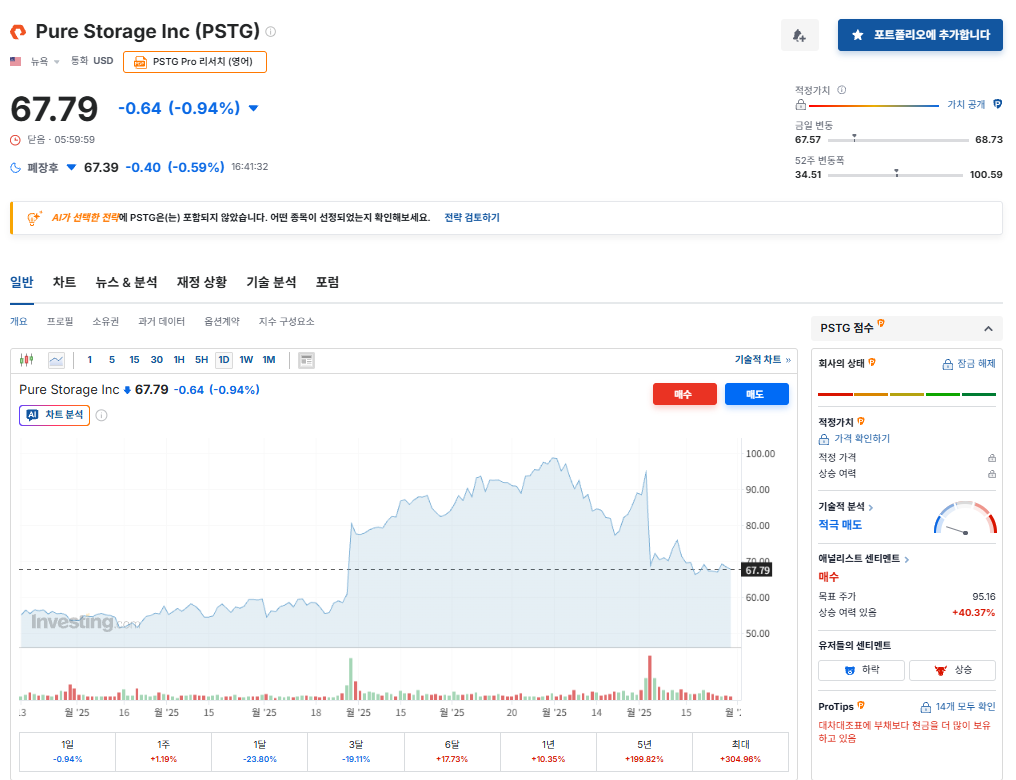The width and height of the screenshot is (1016, 780).
Task: Select the 15 minute chart interval
Action: click(134, 360)
